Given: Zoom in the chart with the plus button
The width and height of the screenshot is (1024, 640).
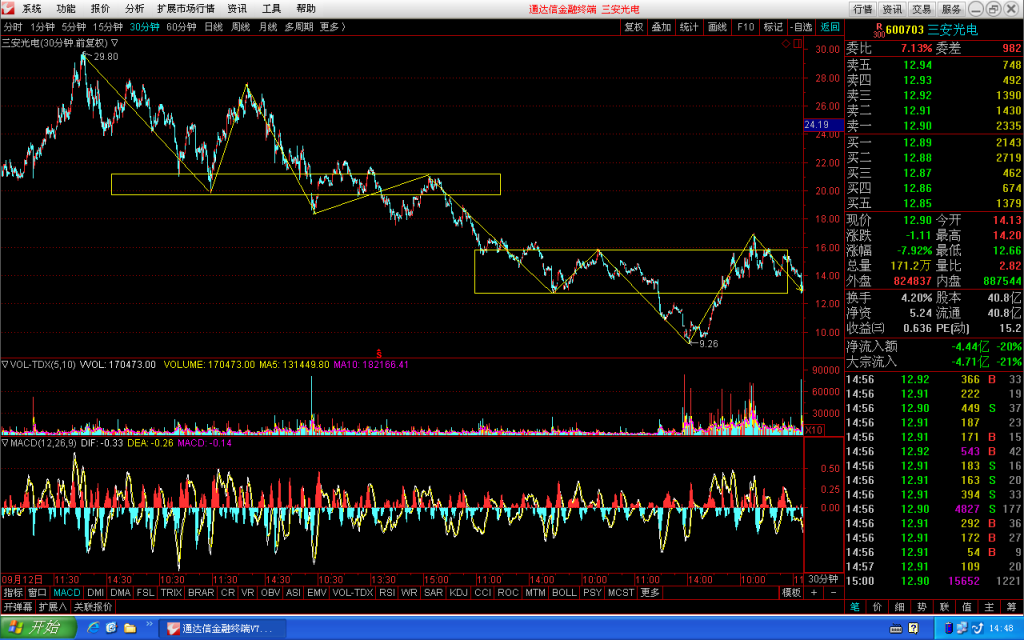Looking at the screenshot, I should tap(814, 592).
